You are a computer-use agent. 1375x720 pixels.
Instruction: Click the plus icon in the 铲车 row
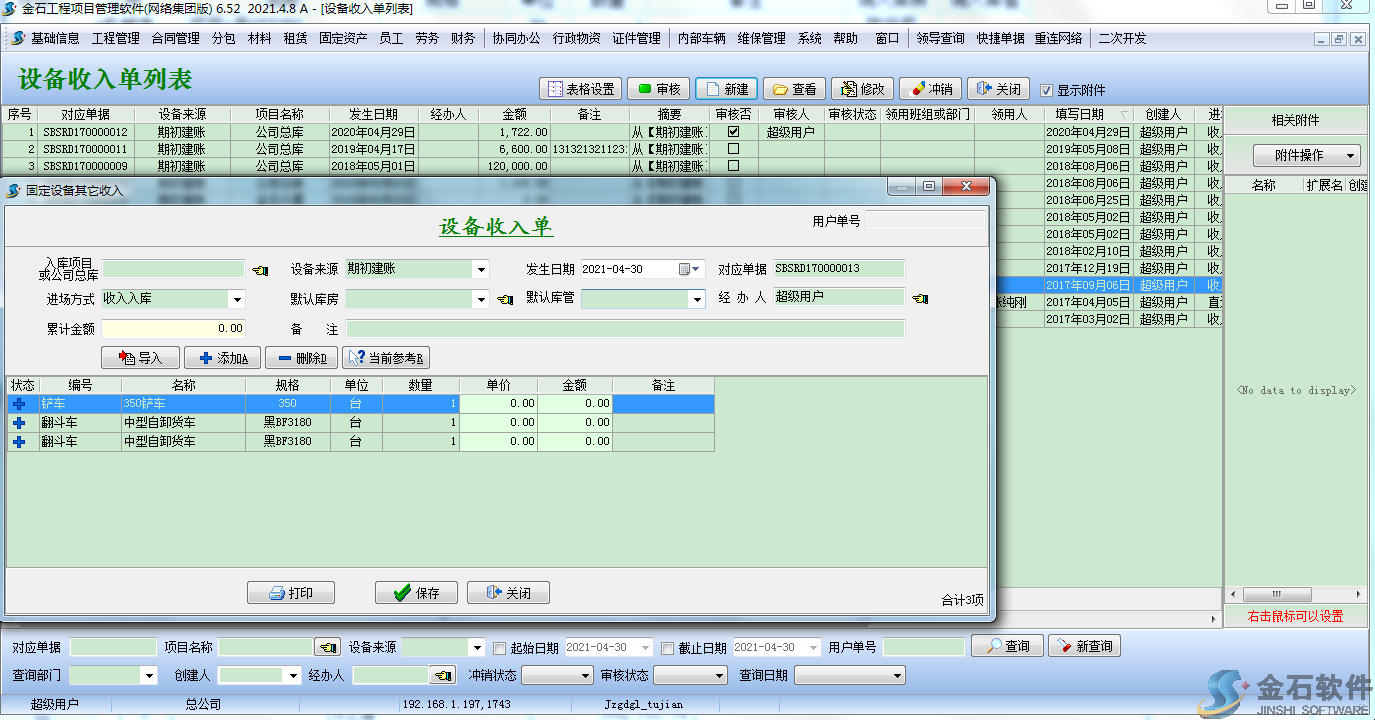pos(18,404)
